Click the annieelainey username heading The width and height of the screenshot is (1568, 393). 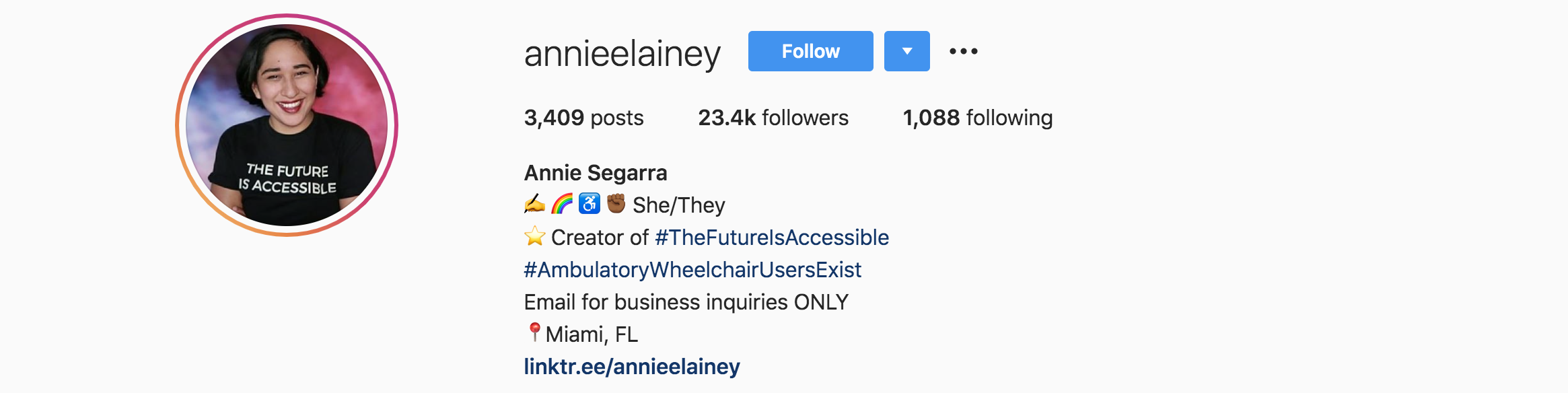pos(622,54)
